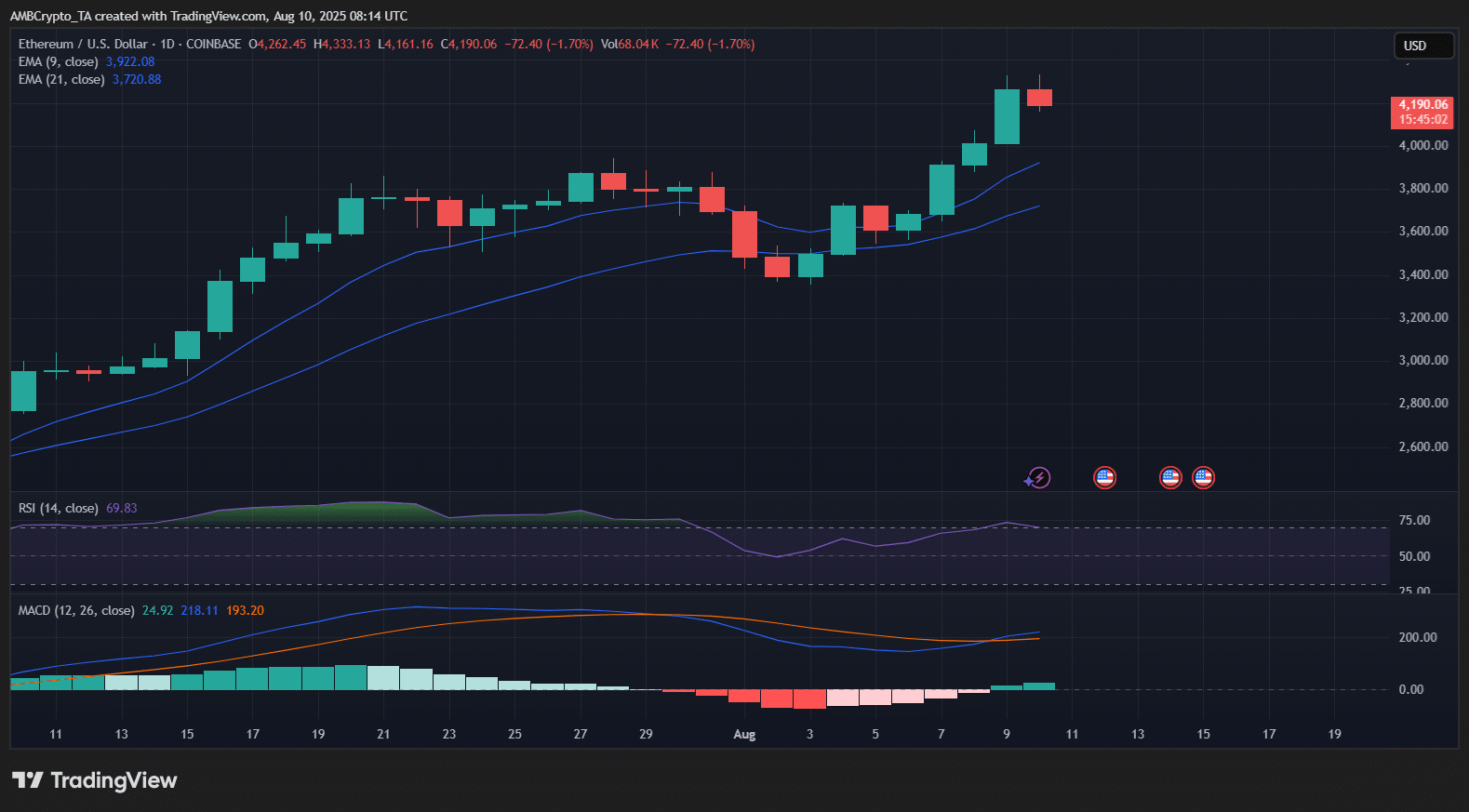The image size is (1469, 812).
Task: Select the MACD (12, 26, close) legend
Action: pyautogui.click(x=76, y=611)
